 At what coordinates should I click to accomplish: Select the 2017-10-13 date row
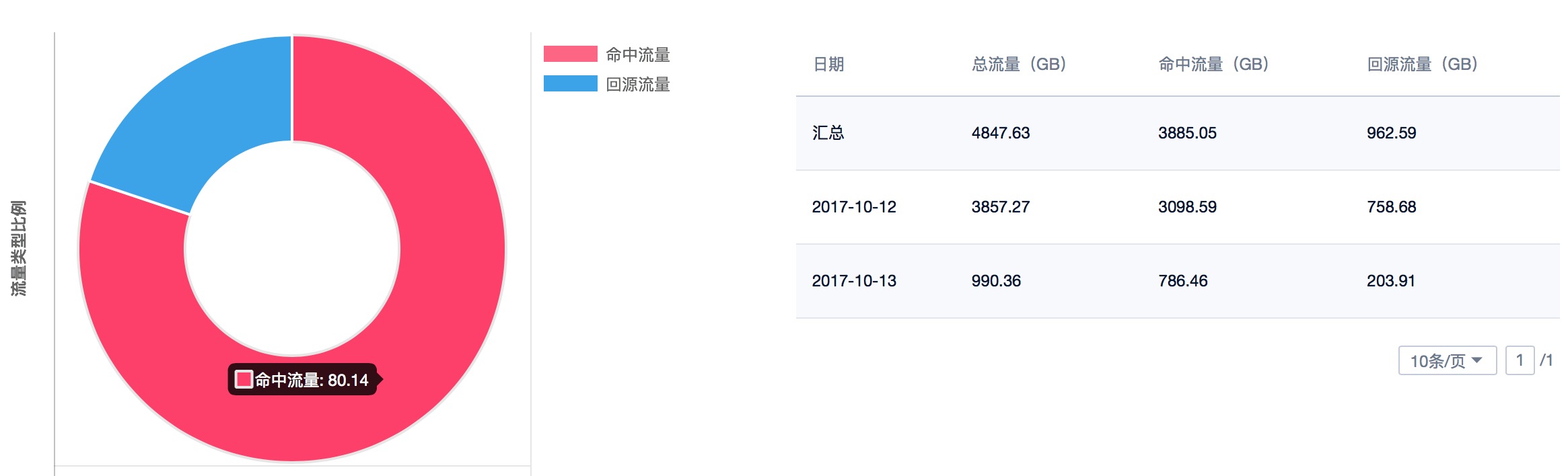click(x=854, y=281)
